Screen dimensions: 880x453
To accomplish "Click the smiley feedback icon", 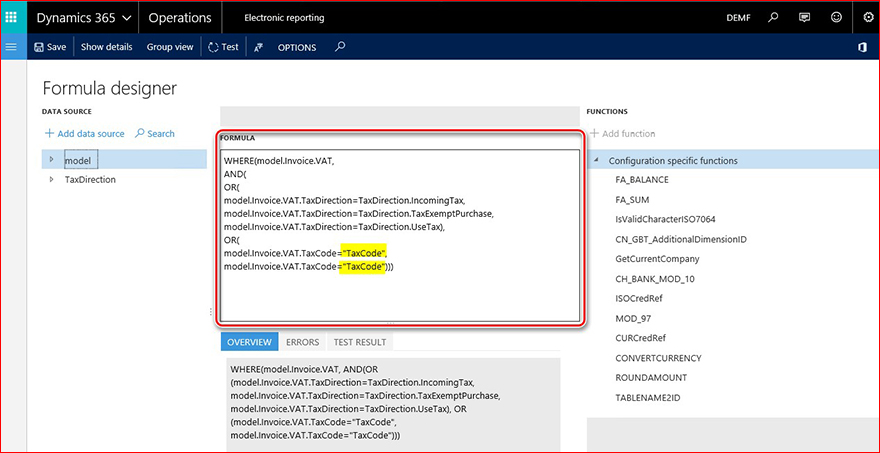I will (836, 17).
